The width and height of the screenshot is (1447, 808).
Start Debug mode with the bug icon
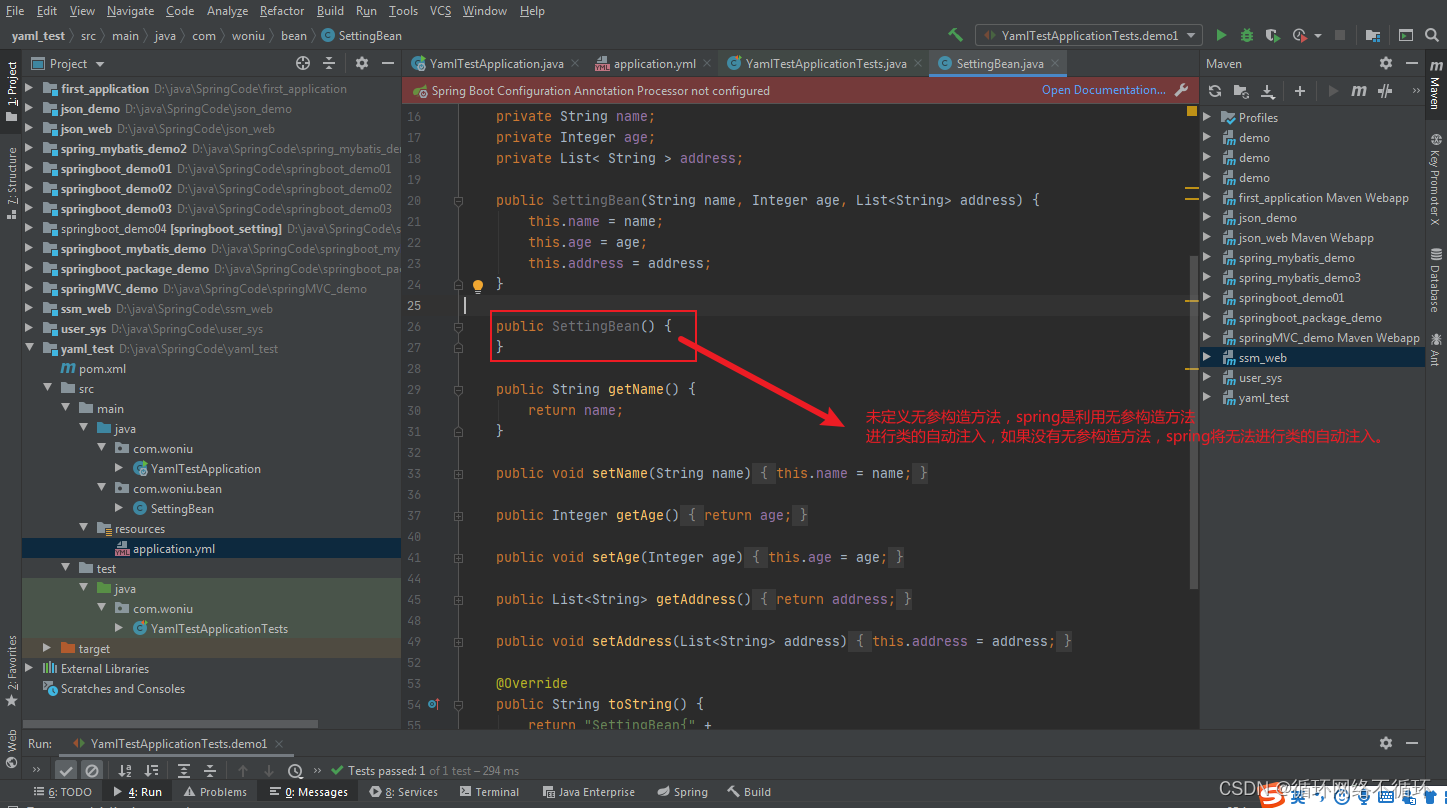click(1246, 34)
